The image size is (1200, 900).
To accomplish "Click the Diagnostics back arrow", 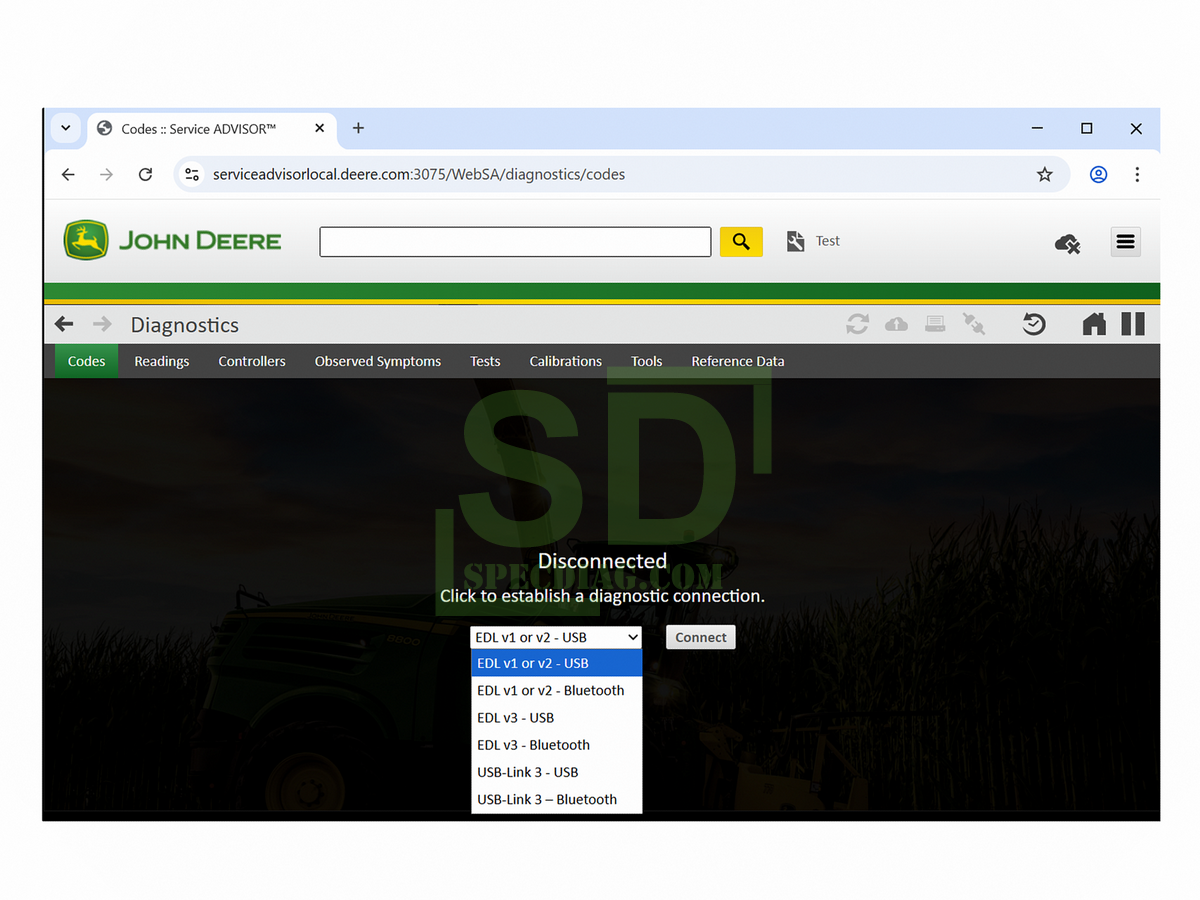I will (x=64, y=324).
